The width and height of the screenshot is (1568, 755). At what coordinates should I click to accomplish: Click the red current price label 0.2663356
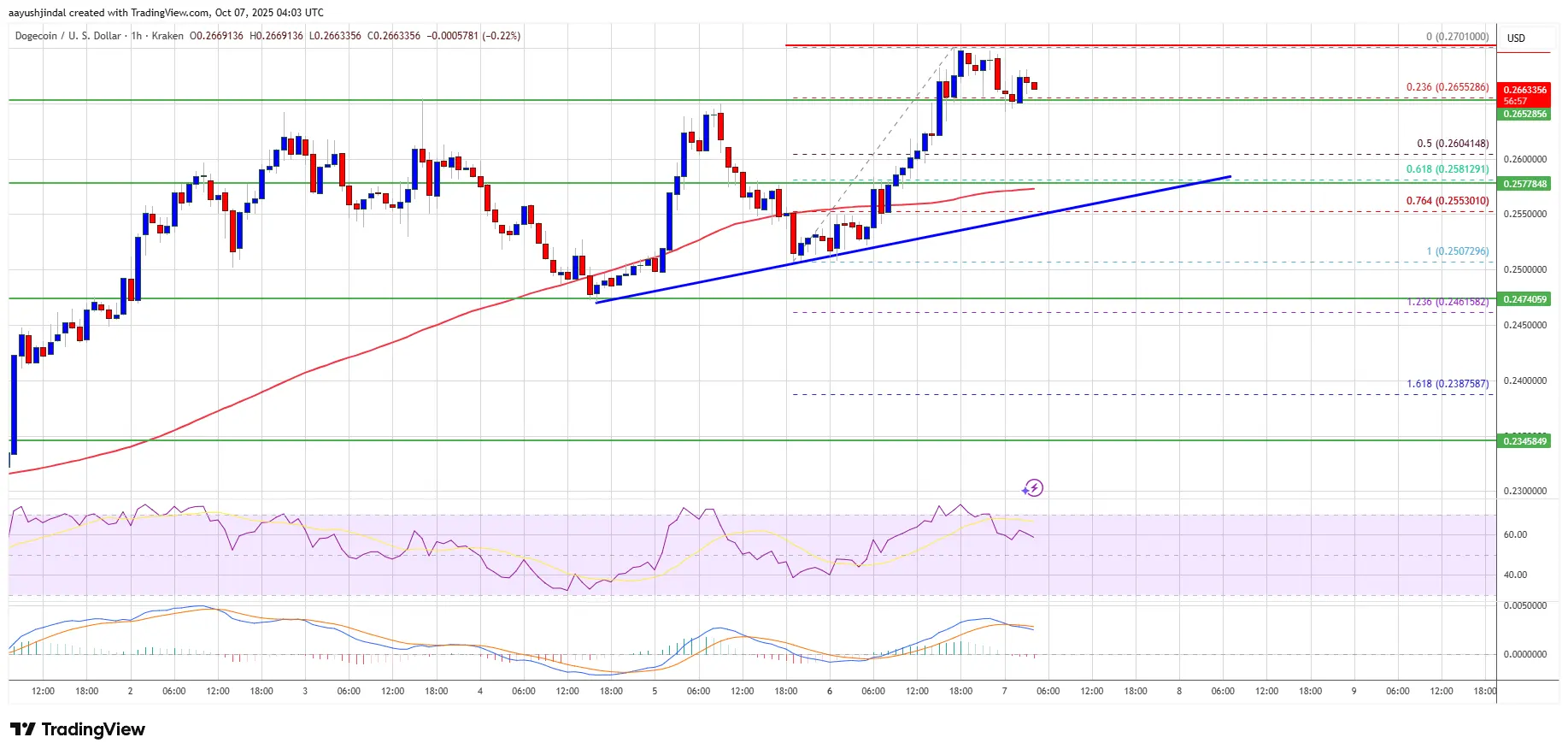tap(1525, 90)
